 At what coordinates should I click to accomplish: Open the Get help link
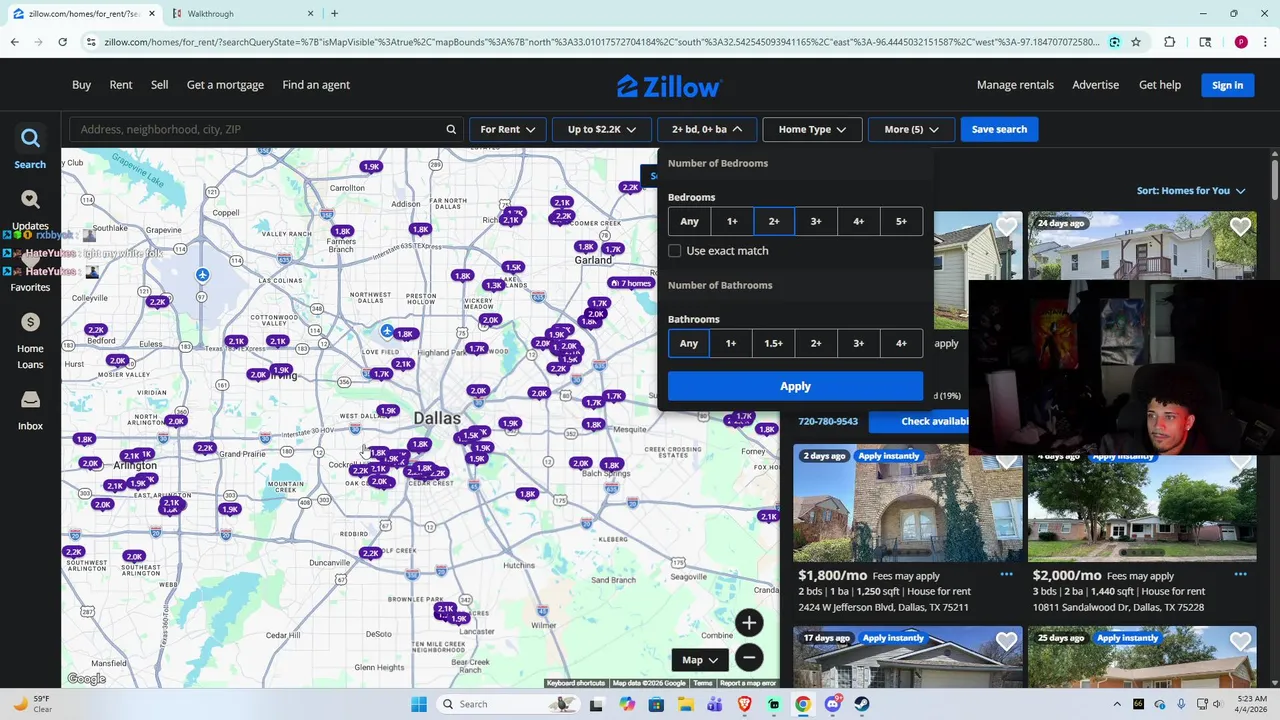(1159, 85)
